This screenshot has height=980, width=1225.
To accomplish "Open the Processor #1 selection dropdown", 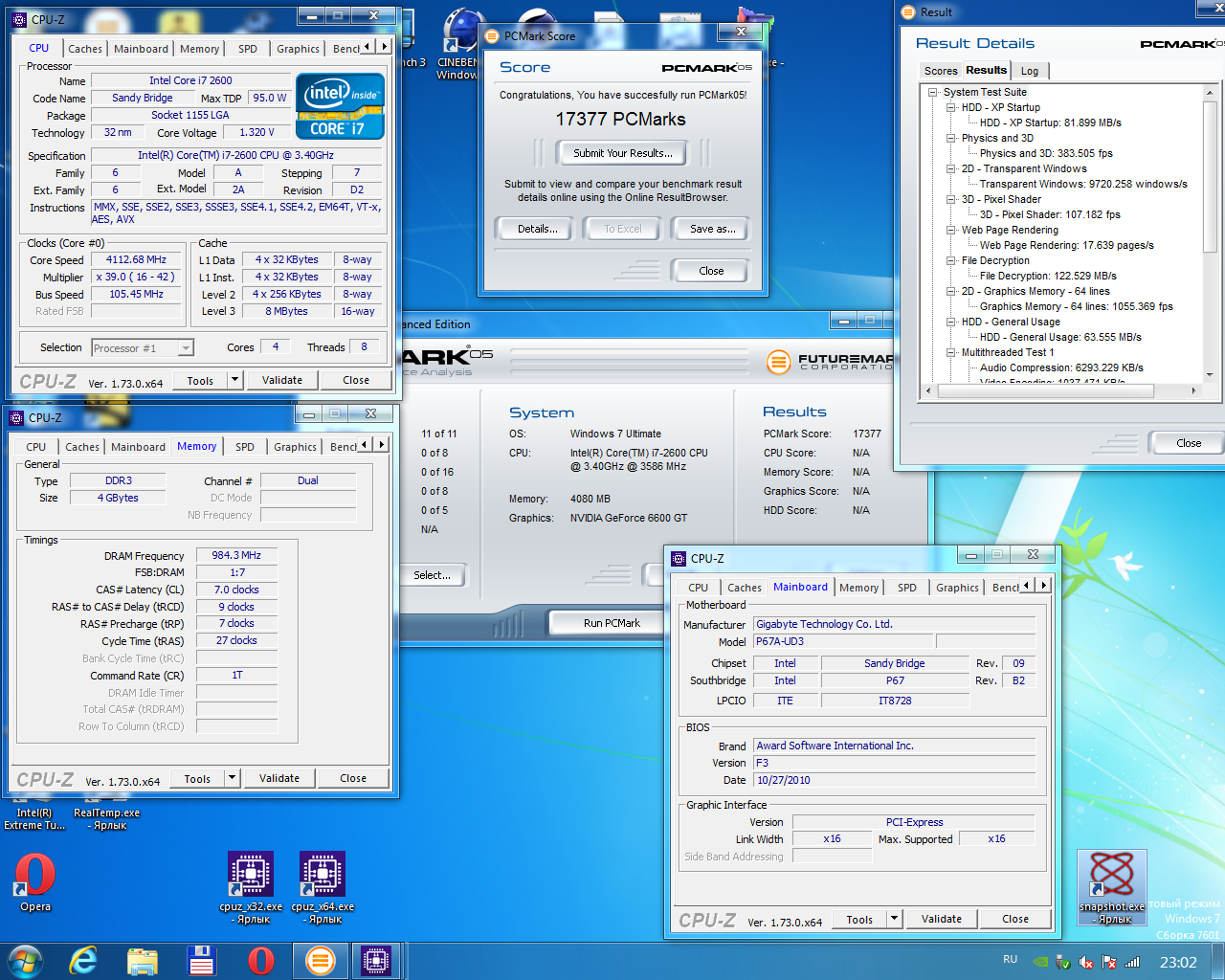I will (x=186, y=348).
